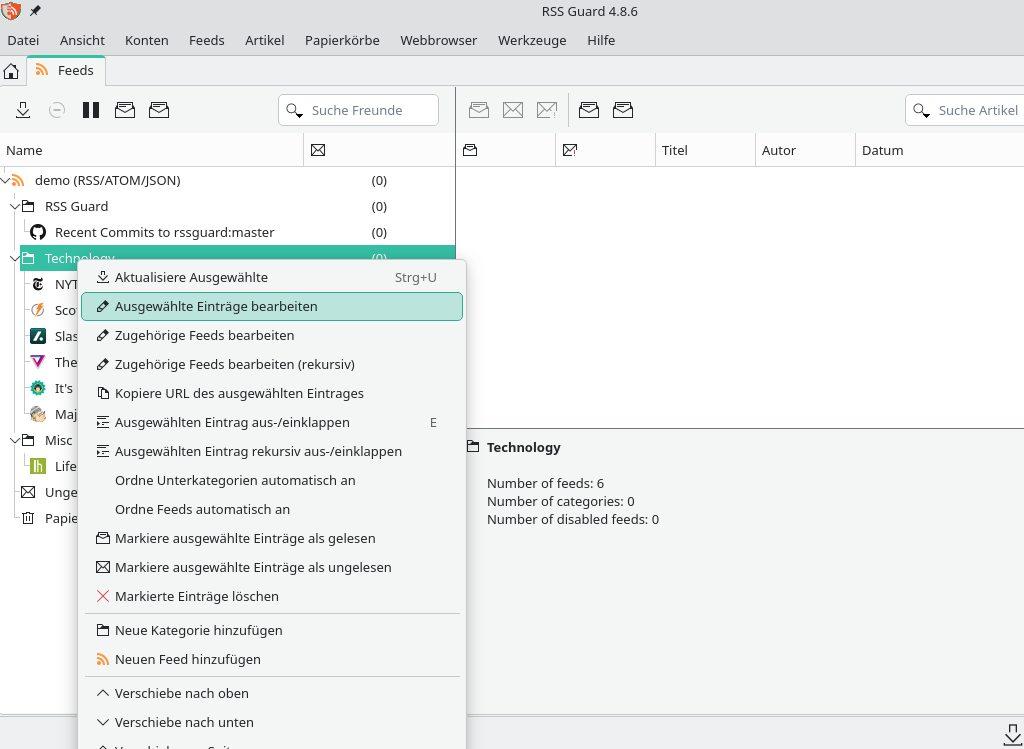Click inside the Suche Artikel search field
1024x749 pixels.
[978, 110]
